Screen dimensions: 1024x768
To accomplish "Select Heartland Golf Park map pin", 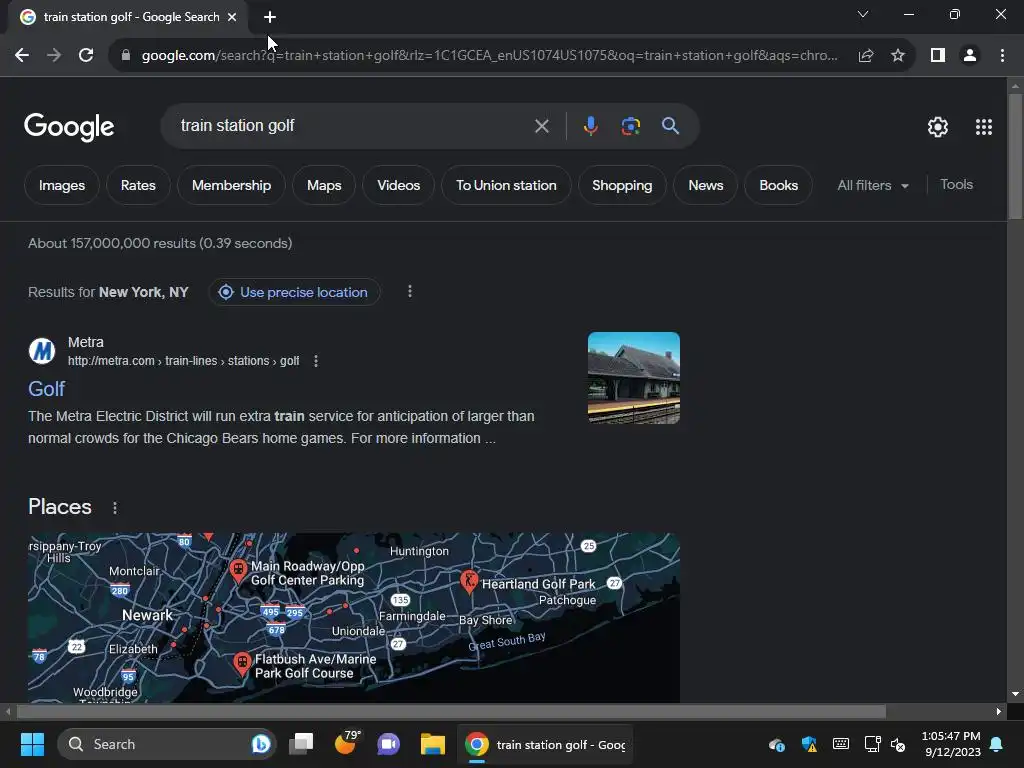I will click(469, 581).
